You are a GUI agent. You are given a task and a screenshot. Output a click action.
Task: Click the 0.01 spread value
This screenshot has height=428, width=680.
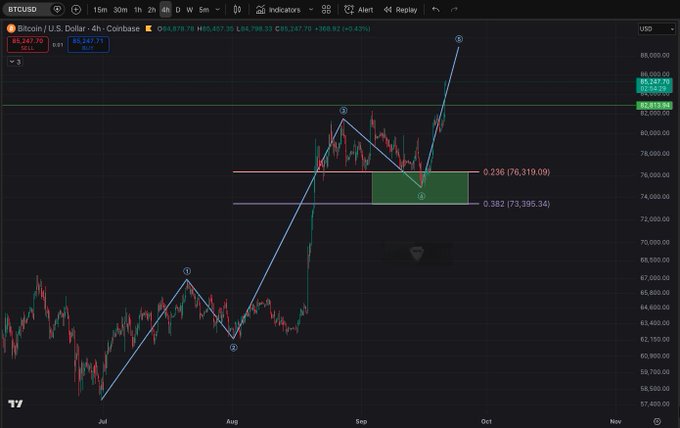tap(58, 45)
